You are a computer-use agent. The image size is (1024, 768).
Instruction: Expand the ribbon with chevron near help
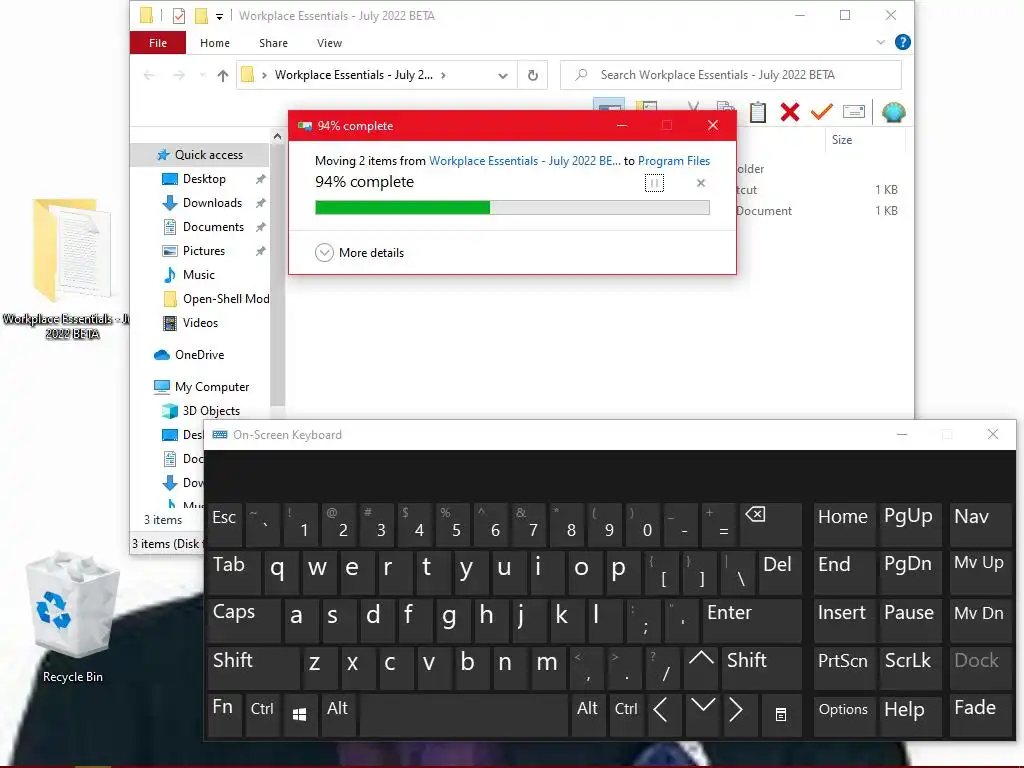tap(880, 42)
